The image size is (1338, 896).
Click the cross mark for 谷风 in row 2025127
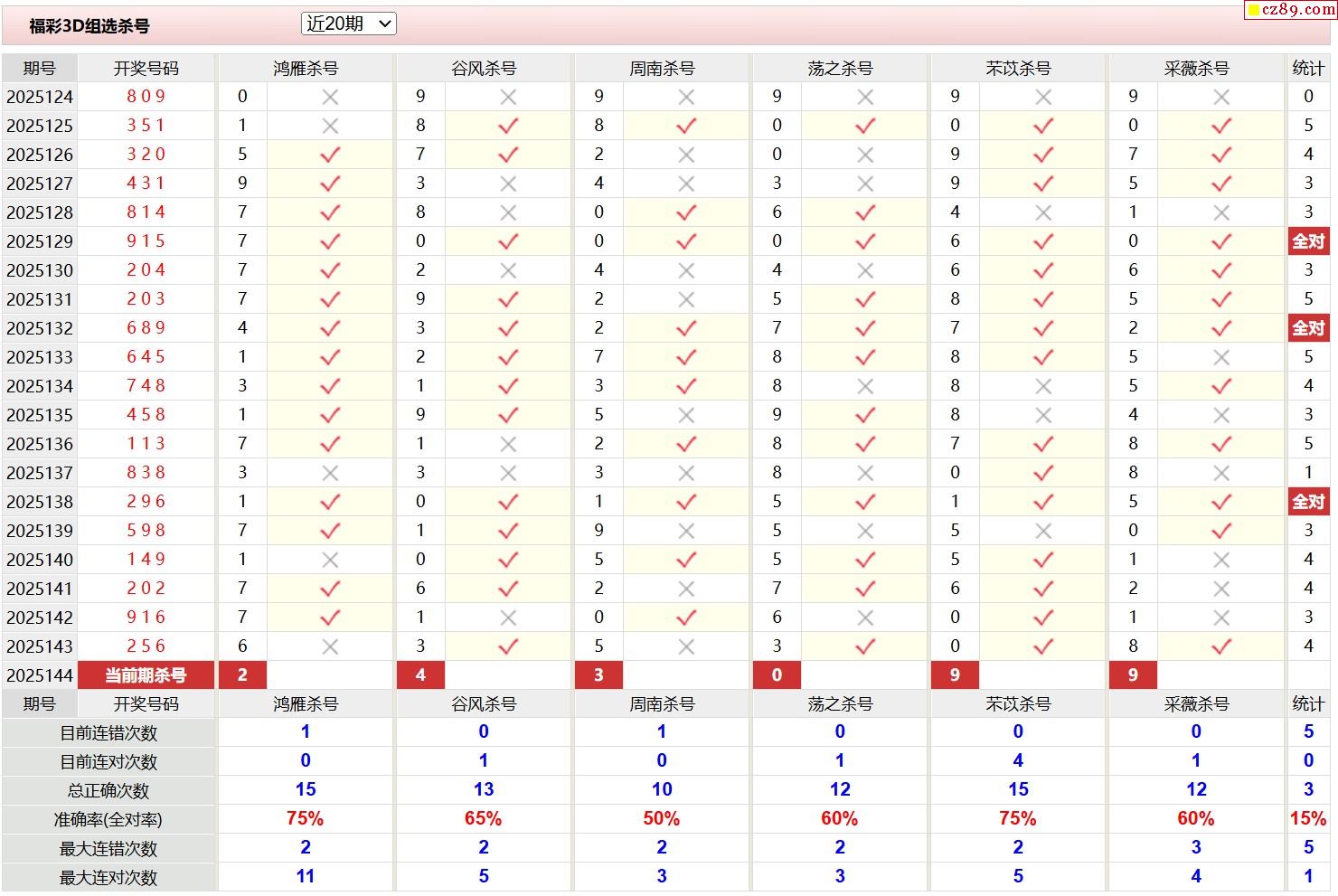pos(508,184)
